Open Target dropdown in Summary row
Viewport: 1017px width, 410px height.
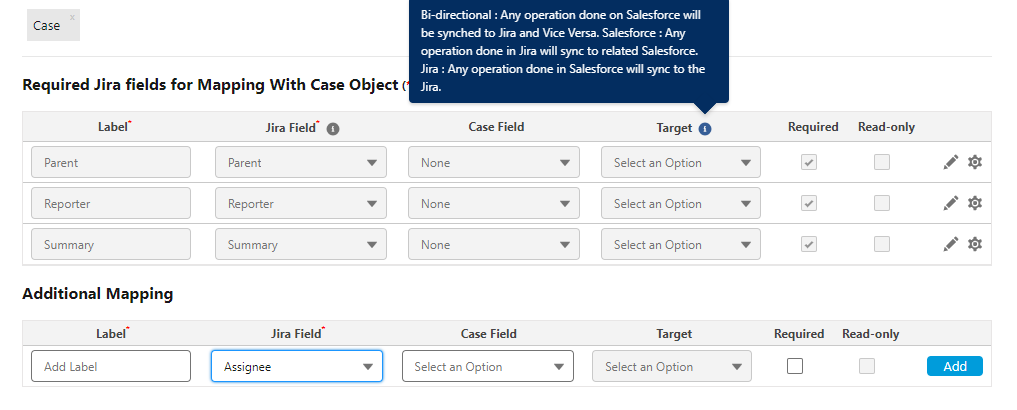click(680, 244)
